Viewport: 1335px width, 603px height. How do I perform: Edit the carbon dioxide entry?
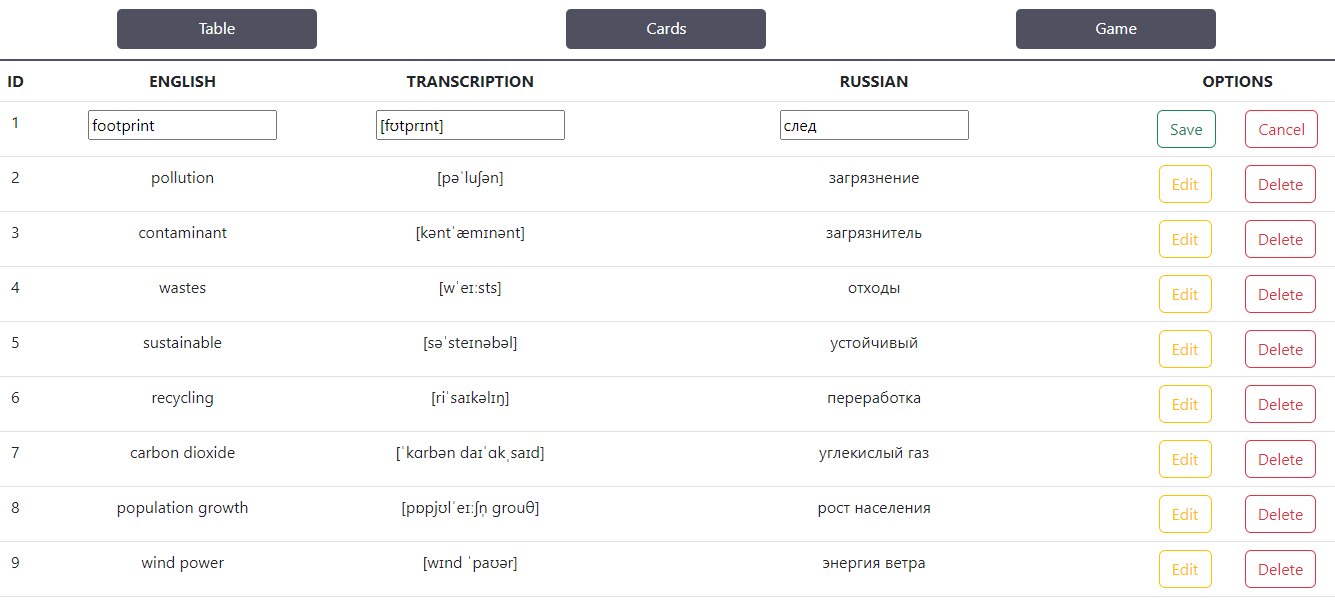click(x=1185, y=458)
